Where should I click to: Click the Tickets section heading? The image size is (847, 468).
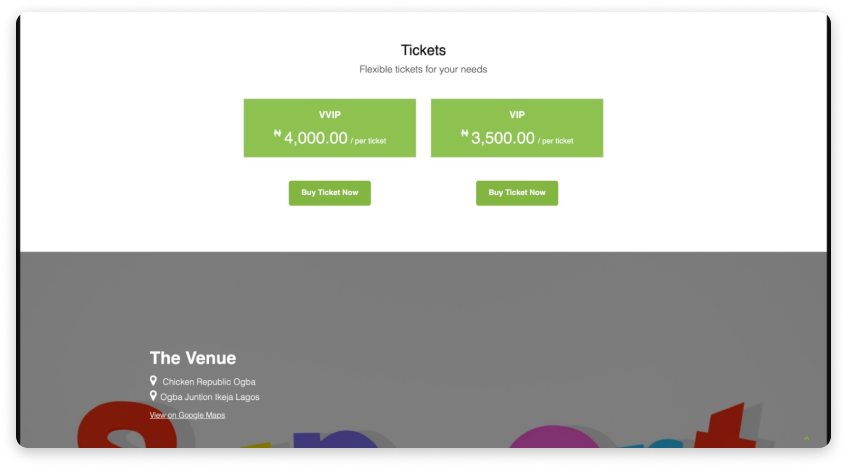(423, 50)
